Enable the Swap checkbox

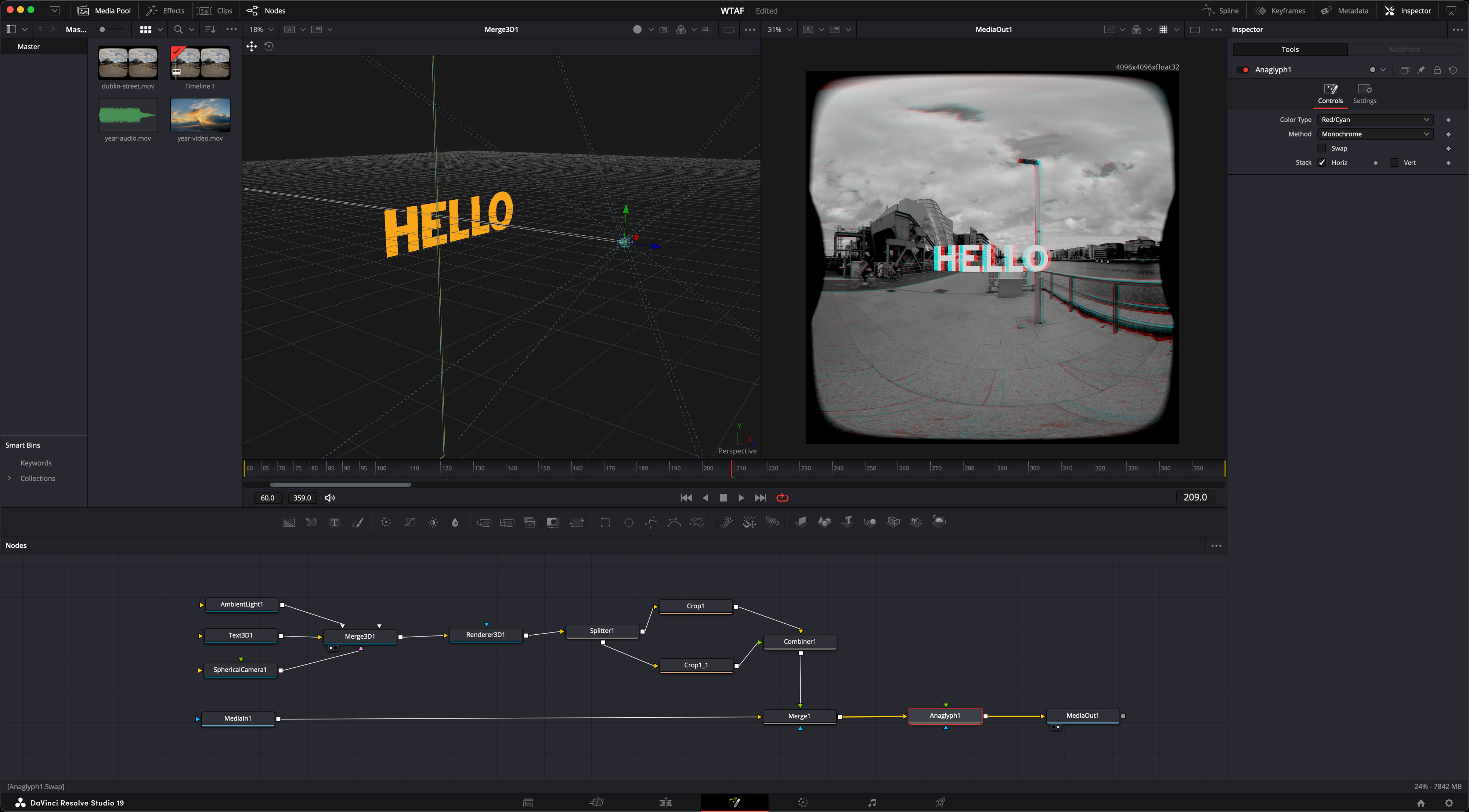(1321, 148)
